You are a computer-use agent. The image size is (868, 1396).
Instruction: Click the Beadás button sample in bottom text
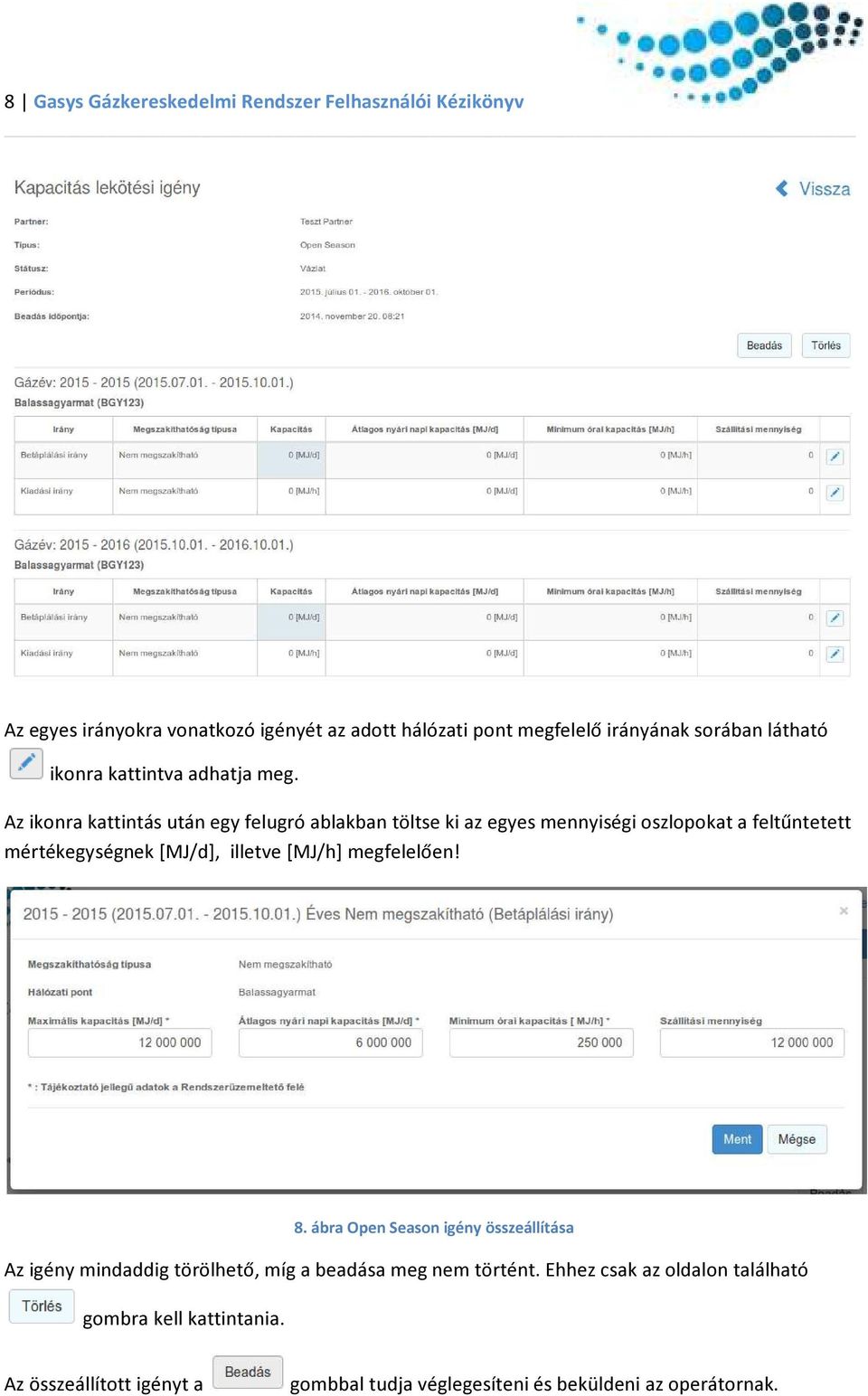click(248, 1372)
